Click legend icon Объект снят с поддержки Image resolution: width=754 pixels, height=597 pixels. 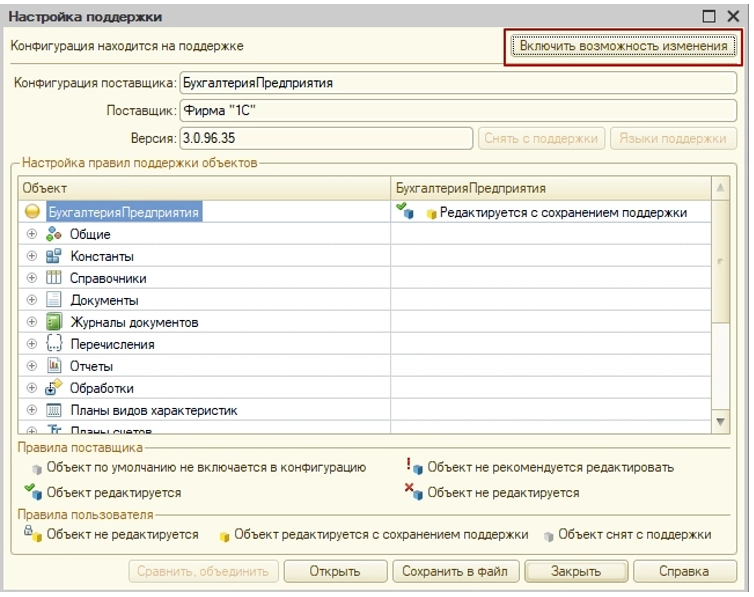coord(549,536)
